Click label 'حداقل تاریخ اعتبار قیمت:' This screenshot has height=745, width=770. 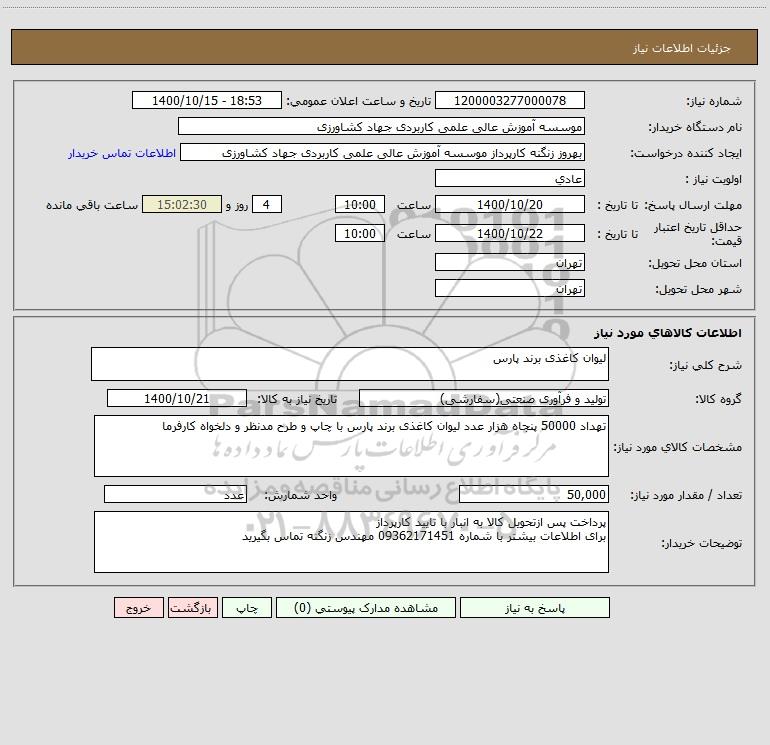coord(698,234)
